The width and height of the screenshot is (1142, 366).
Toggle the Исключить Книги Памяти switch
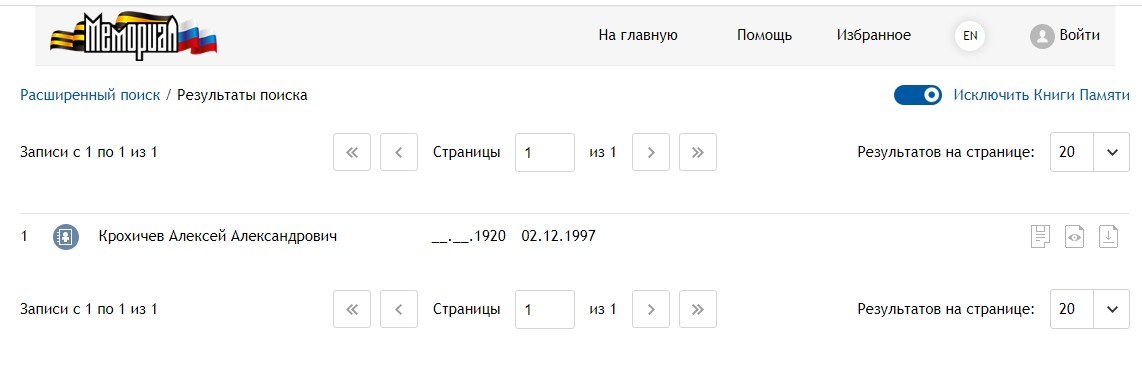(918, 95)
